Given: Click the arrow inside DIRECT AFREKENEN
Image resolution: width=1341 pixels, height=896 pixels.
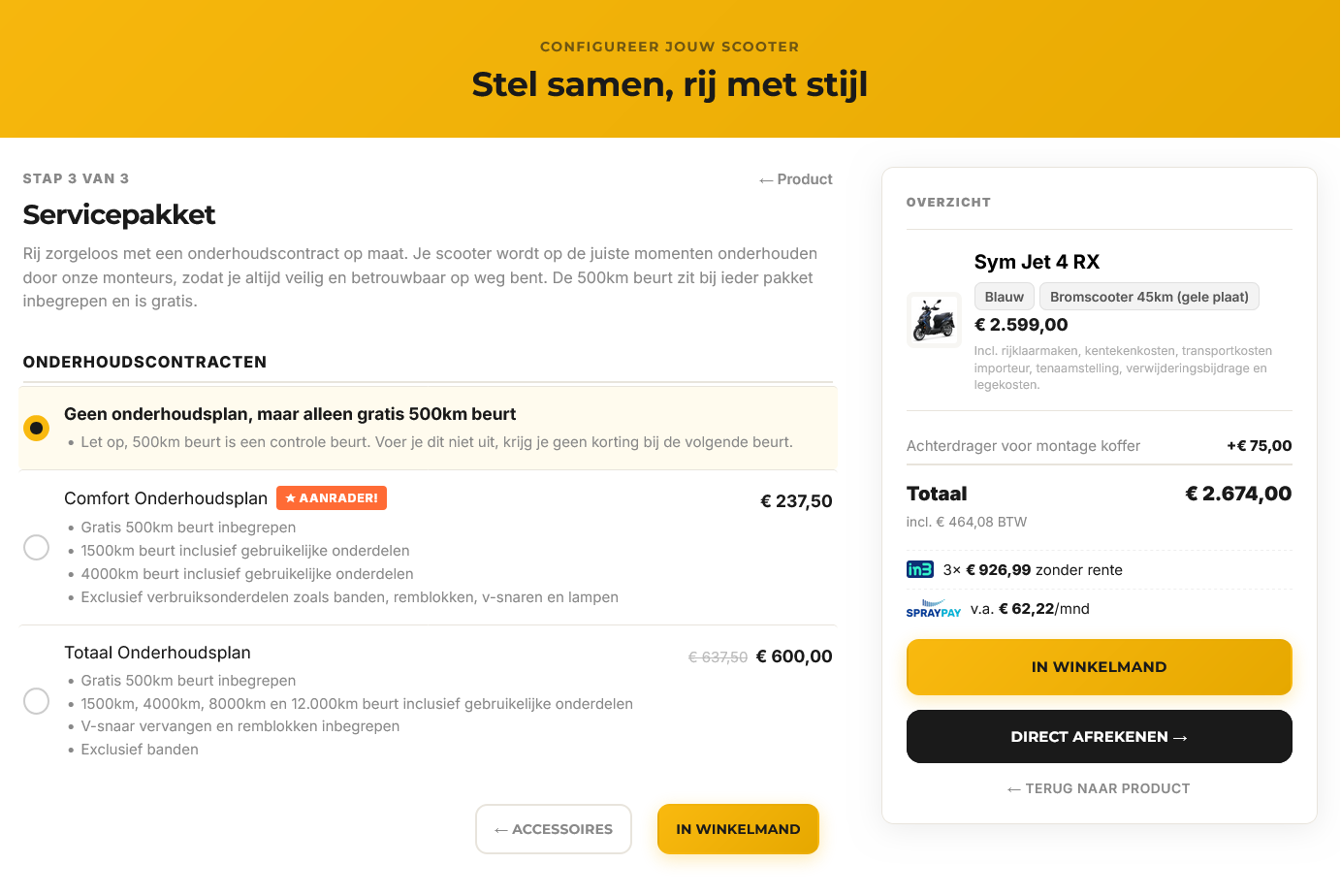Looking at the screenshot, I should pyautogui.click(x=1181, y=736).
